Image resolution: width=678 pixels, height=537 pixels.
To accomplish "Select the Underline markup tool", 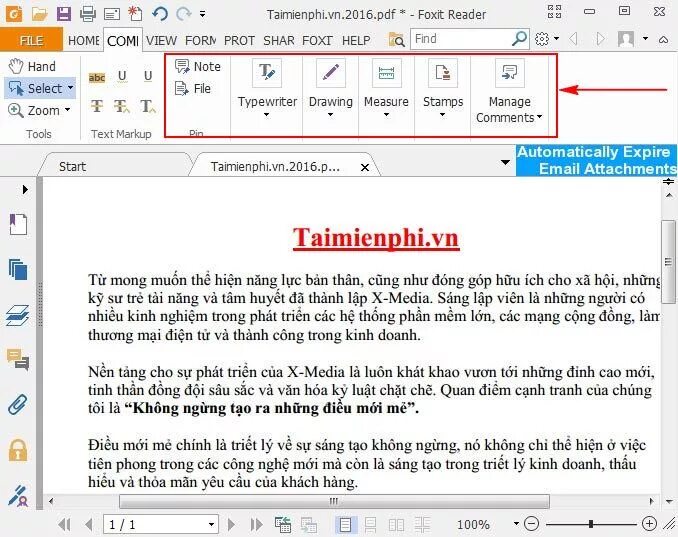I will click(x=148, y=77).
